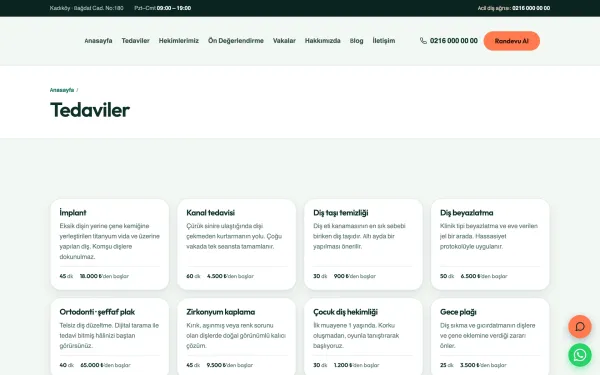This screenshot has width=600, height=375.
Task: Open the Çocuk diş hekimliği card
Action: [x=364, y=337]
